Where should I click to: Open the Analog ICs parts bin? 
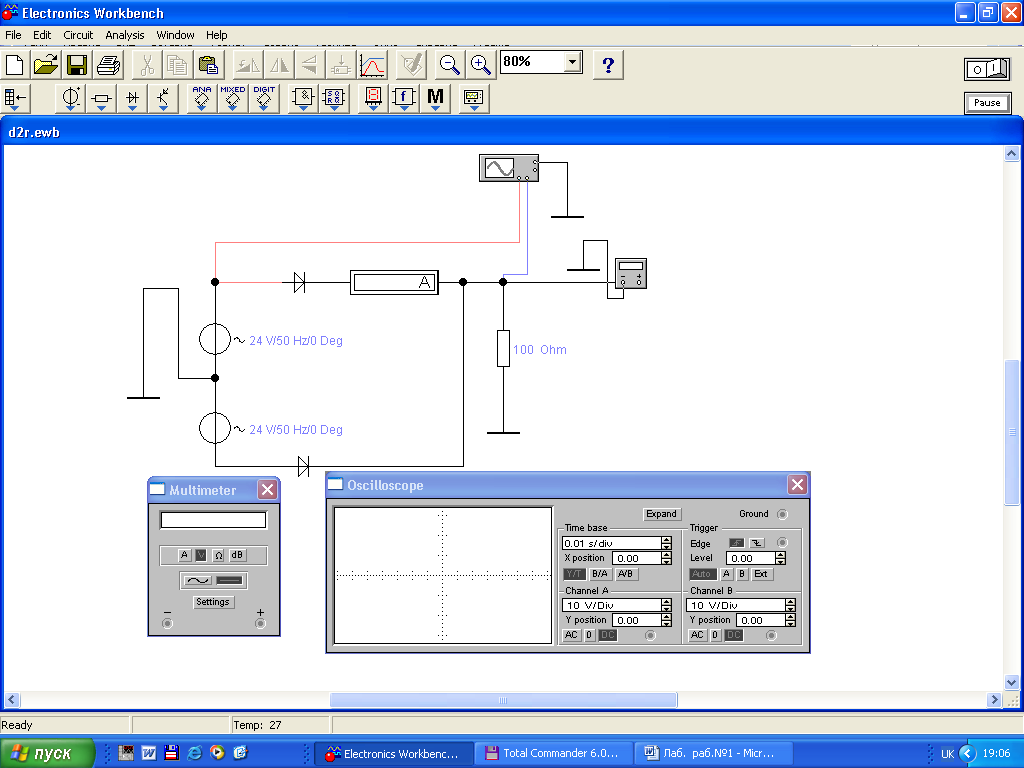[x=202, y=99]
